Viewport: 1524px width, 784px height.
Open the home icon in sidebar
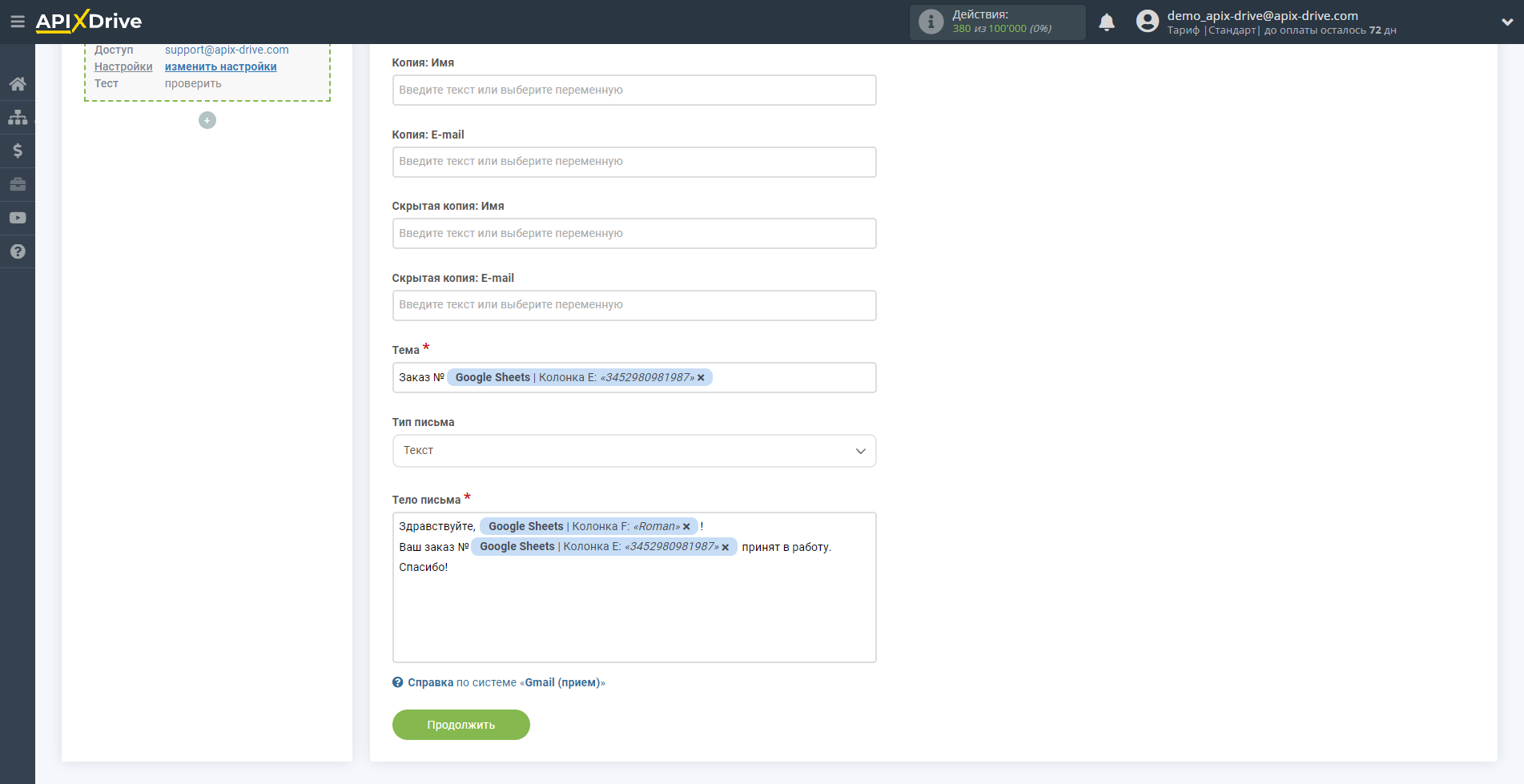(x=18, y=84)
